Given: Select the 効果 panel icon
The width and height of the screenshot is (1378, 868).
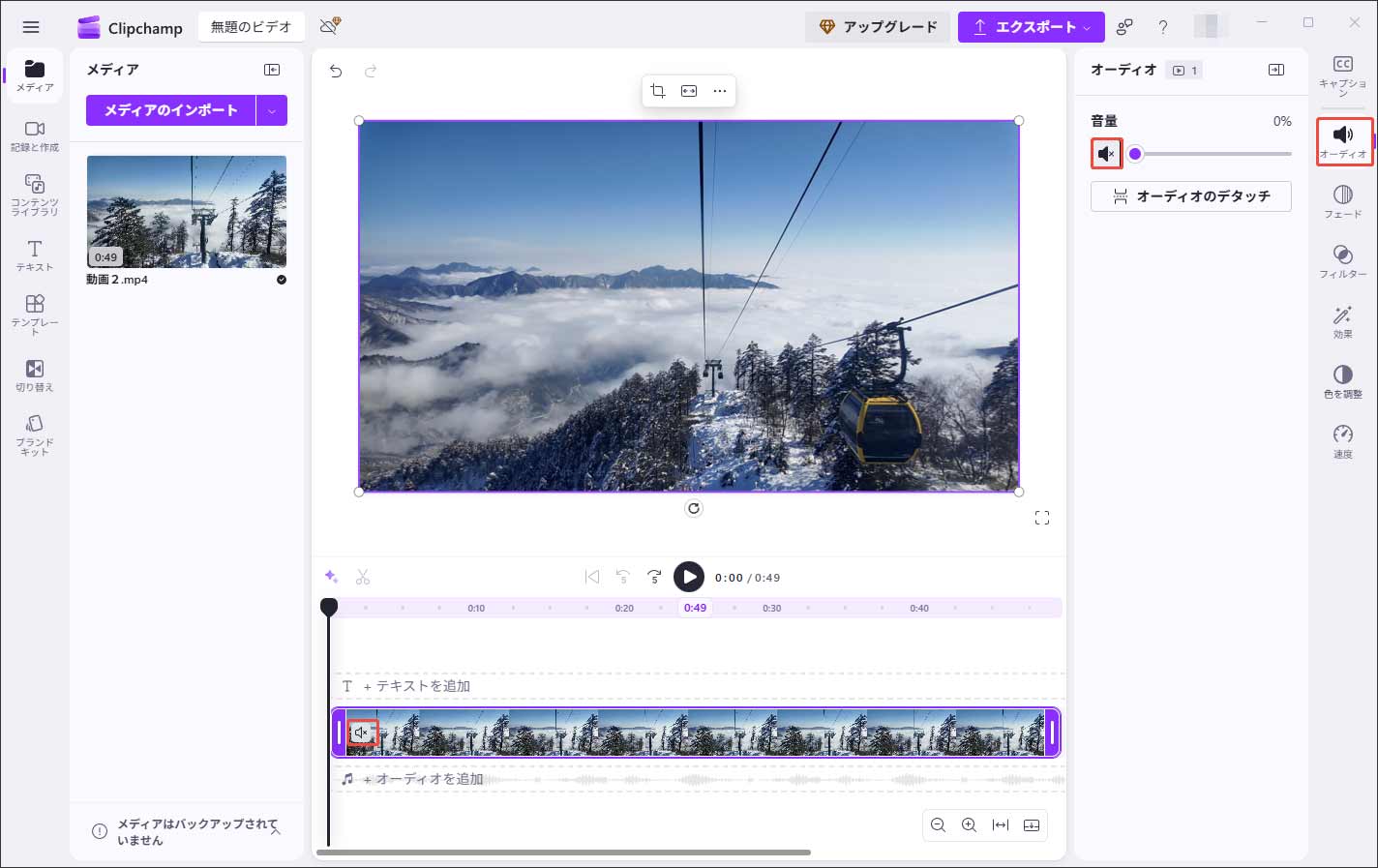Looking at the screenshot, I should coord(1342,321).
